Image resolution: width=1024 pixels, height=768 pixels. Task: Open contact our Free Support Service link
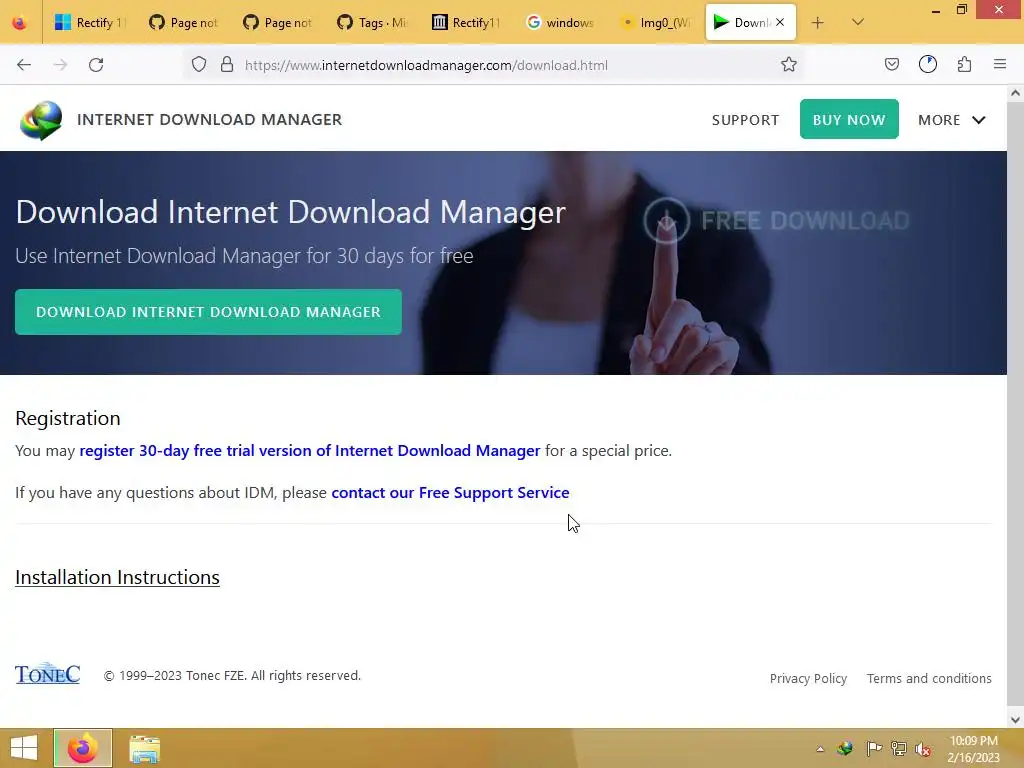click(450, 492)
